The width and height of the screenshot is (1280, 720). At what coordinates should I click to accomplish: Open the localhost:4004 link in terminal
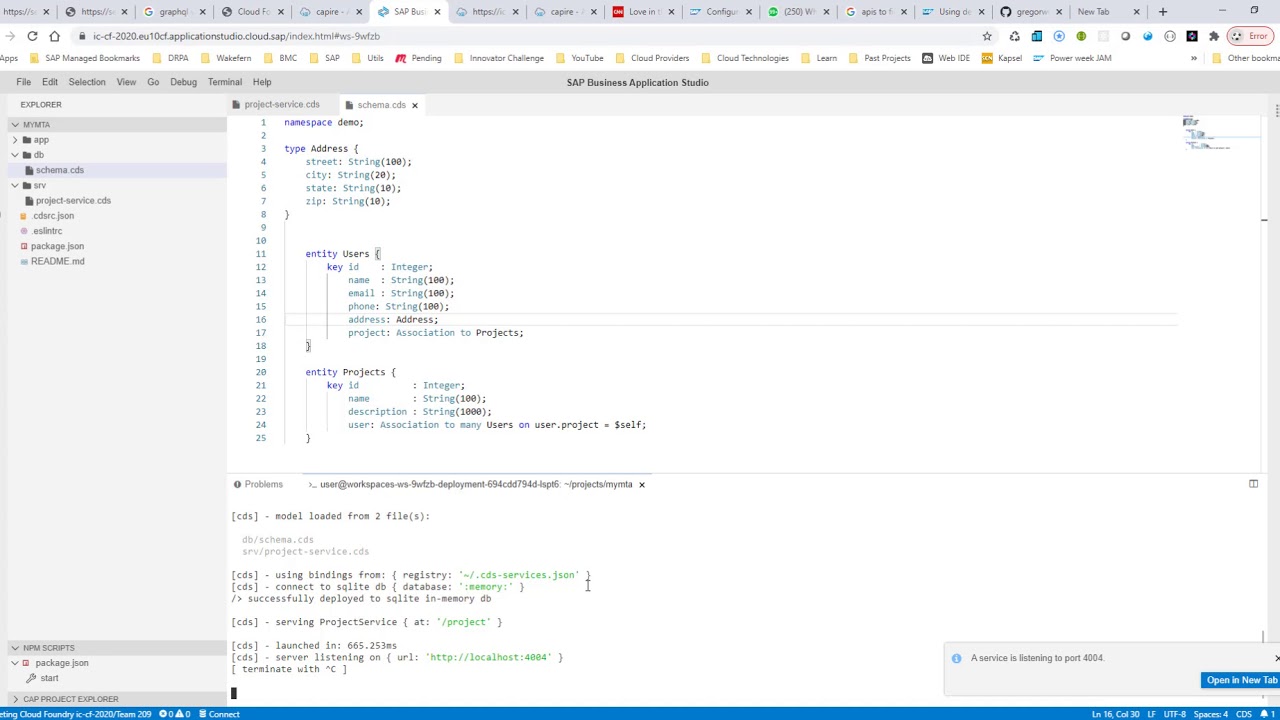pos(489,657)
